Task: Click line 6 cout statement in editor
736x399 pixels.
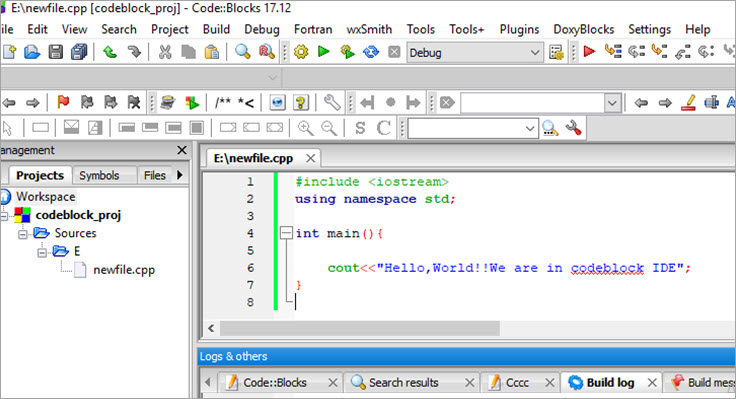Action: click(509, 268)
